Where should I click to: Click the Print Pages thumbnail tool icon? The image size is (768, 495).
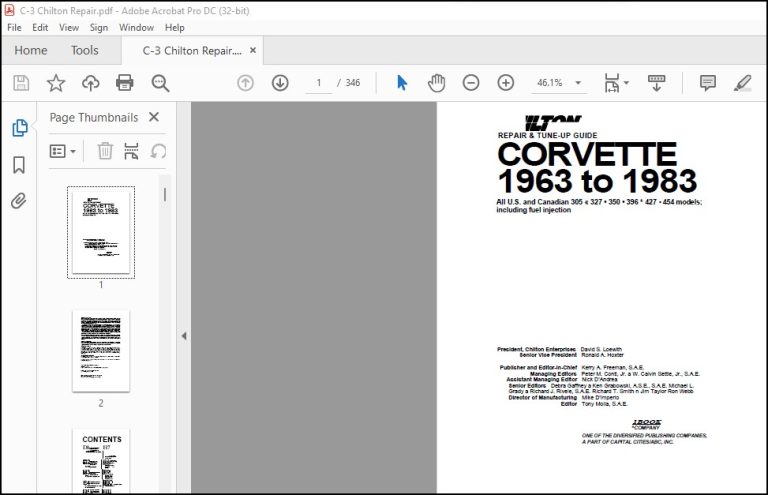[131, 151]
